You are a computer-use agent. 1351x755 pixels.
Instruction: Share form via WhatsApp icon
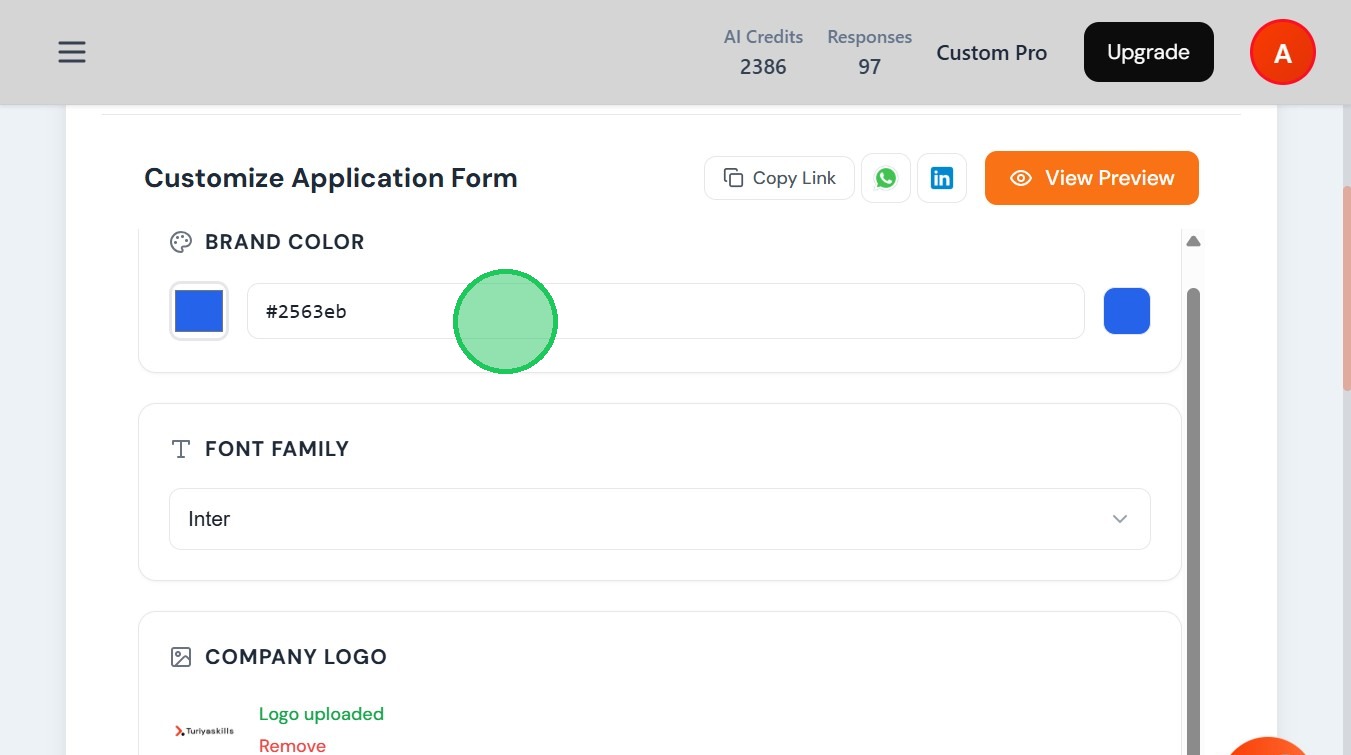point(886,178)
